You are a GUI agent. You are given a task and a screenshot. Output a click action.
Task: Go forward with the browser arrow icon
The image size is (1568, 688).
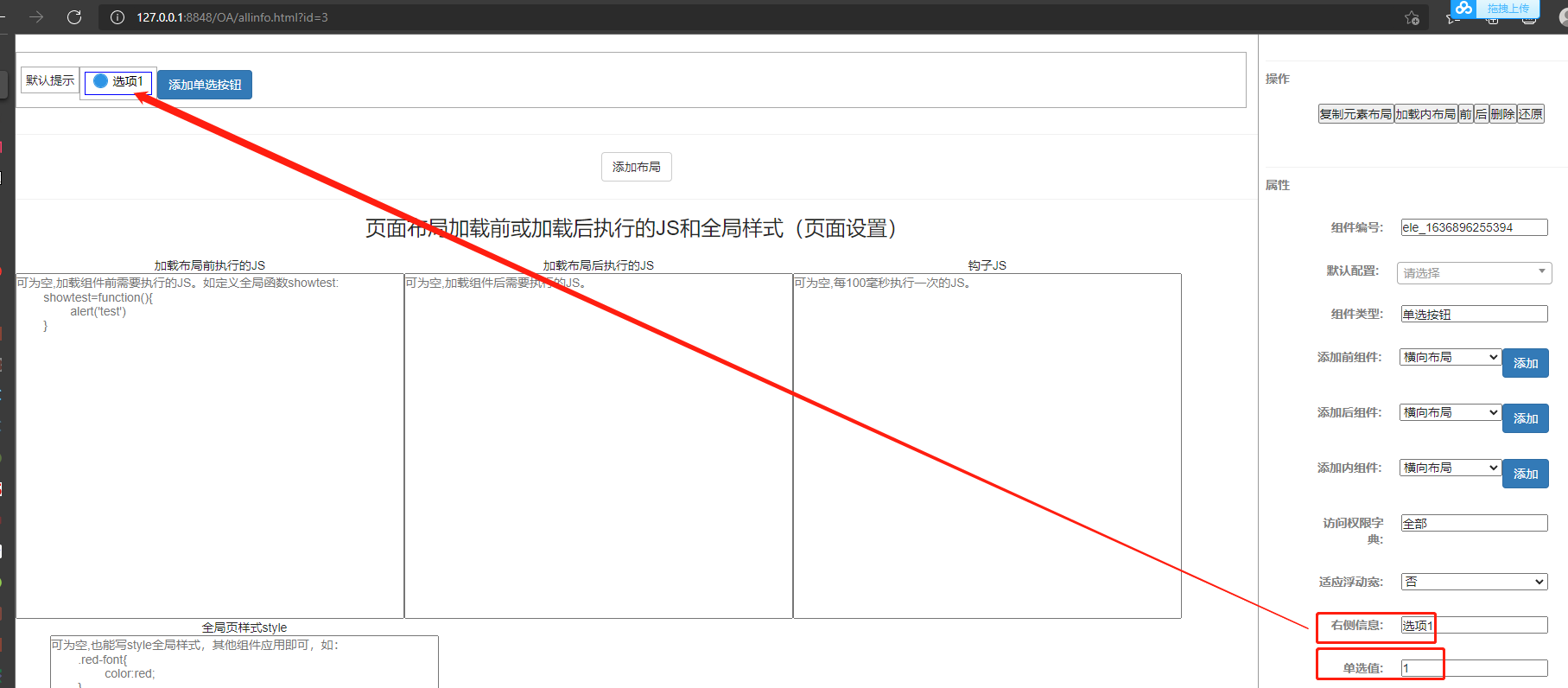(36, 17)
